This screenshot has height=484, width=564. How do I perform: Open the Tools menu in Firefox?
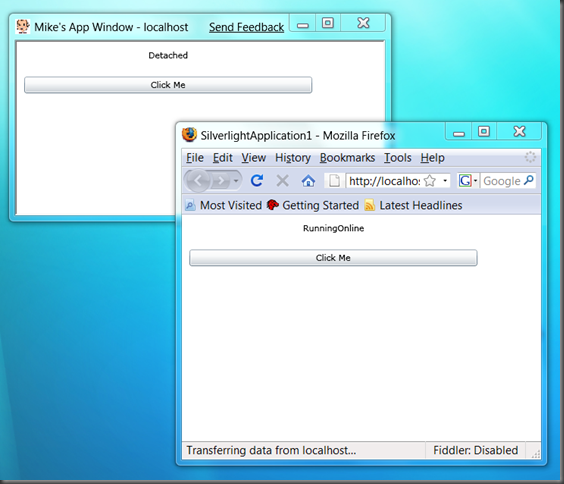[x=397, y=158]
